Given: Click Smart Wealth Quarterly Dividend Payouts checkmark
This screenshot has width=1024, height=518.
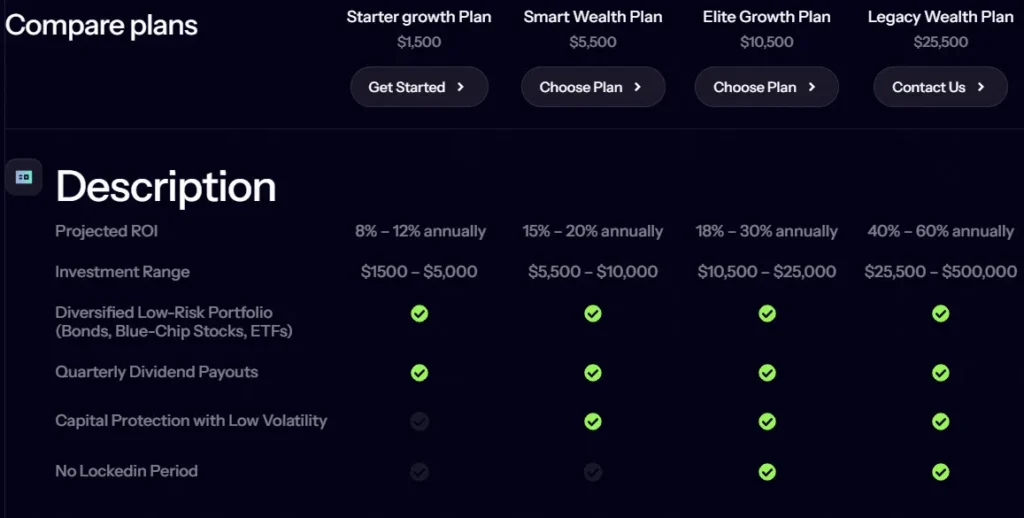Looking at the screenshot, I should pyautogui.click(x=593, y=373).
